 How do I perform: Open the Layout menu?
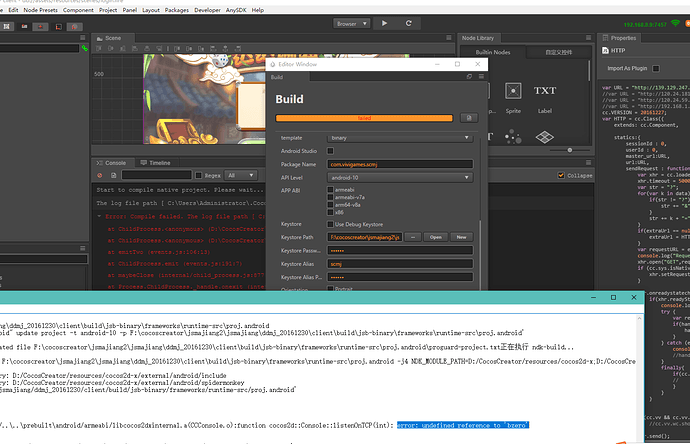[151, 10]
